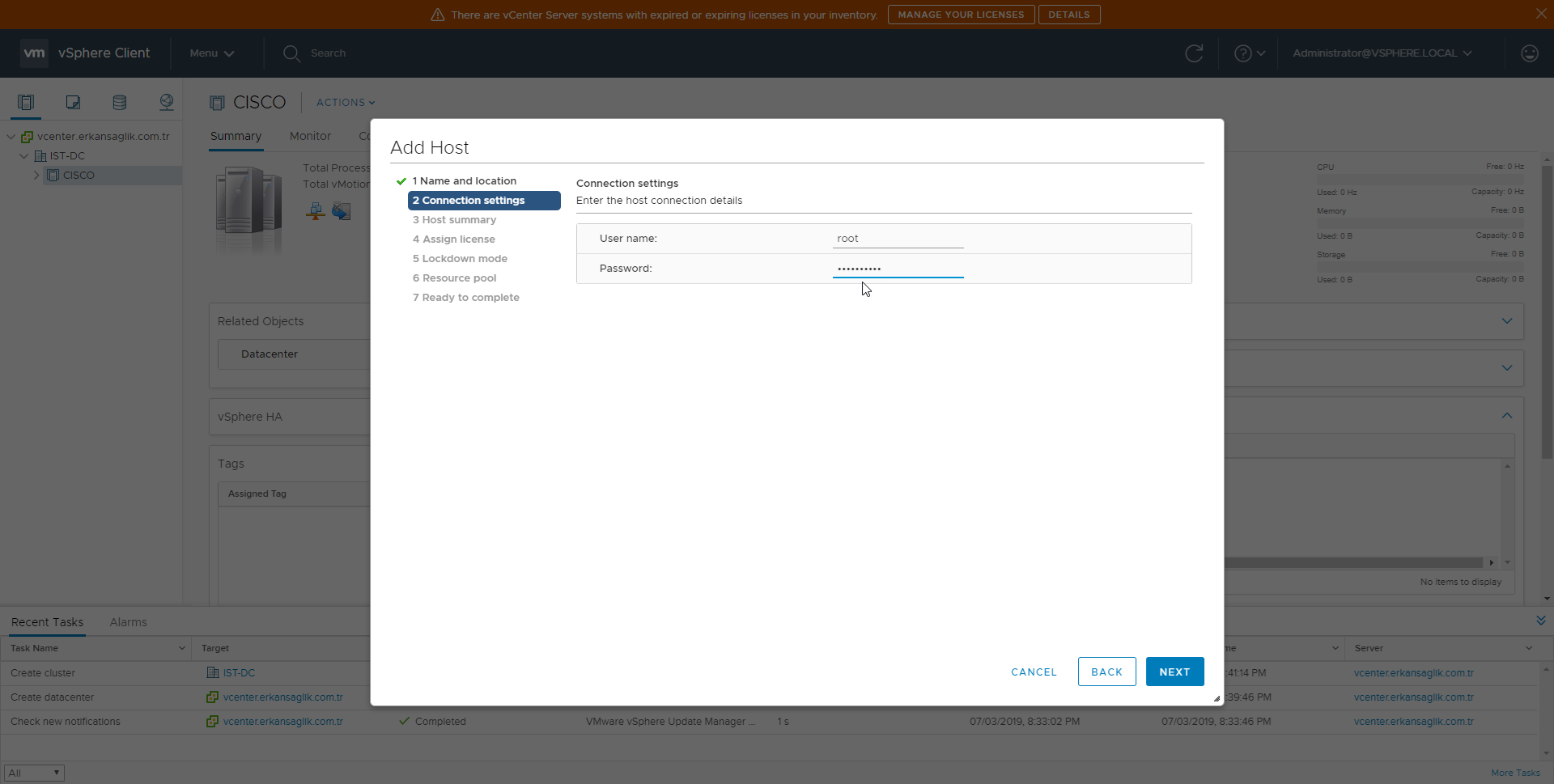This screenshot has height=784, width=1554.
Task: Click NEXT in Add Host wizard
Action: [x=1174, y=672]
